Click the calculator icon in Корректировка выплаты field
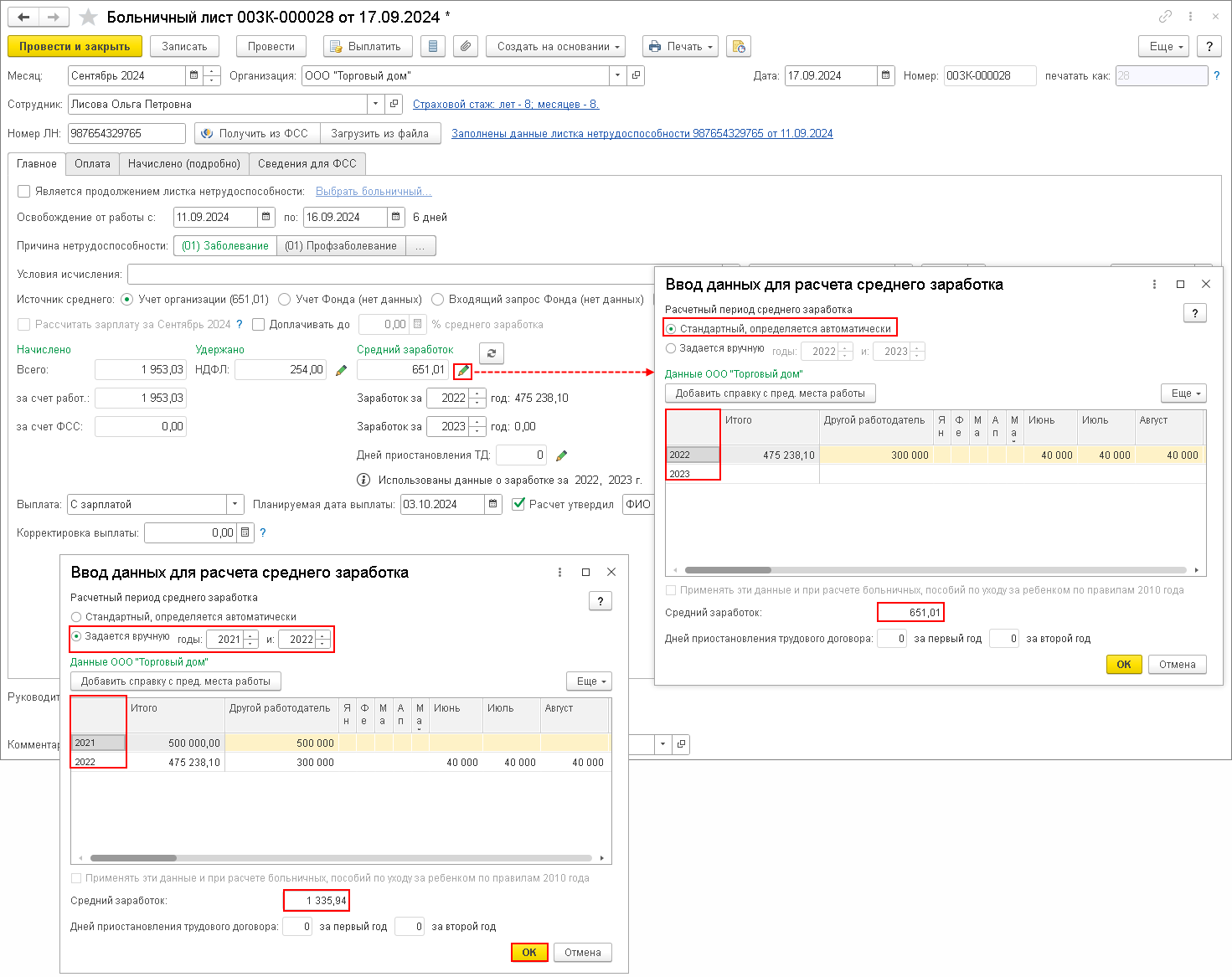 pos(245,532)
